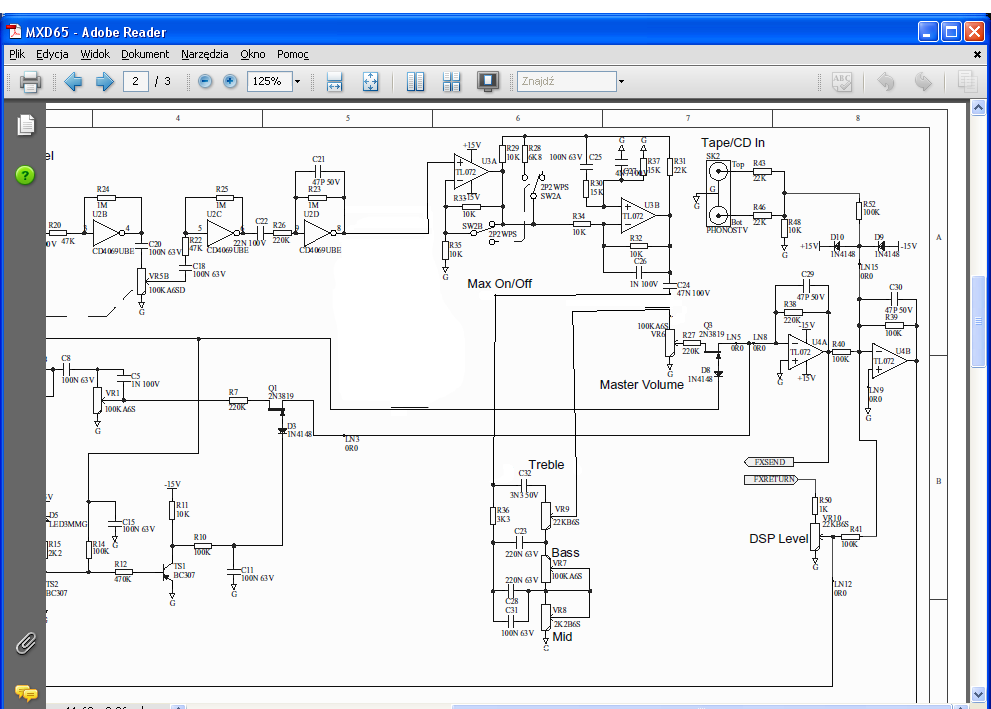Click the FXRETURN connector label
The height and width of the screenshot is (709, 991).
pos(773,480)
